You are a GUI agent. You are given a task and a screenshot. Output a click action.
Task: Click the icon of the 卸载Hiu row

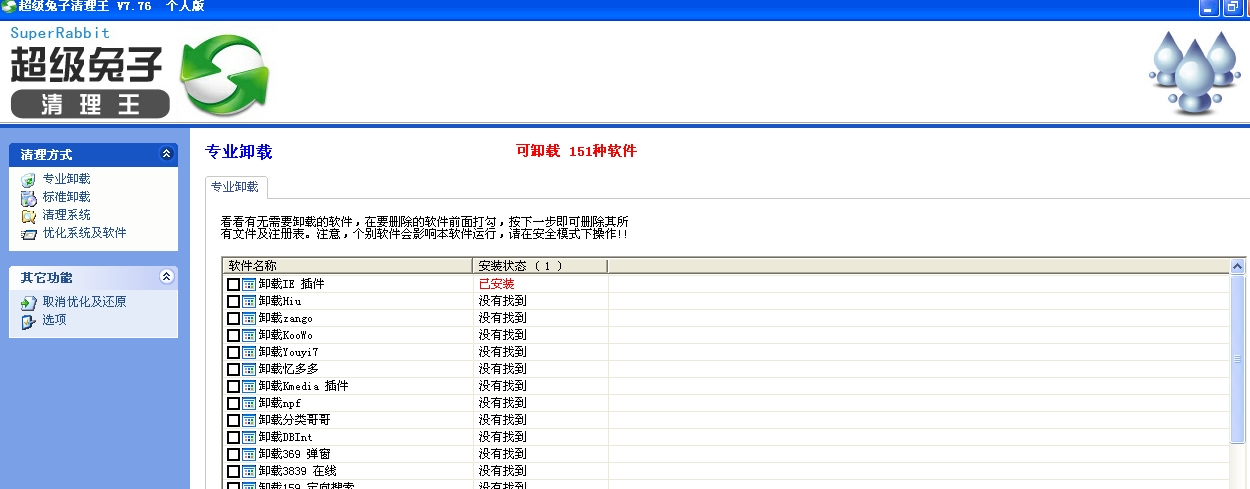[x=249, y=301]
